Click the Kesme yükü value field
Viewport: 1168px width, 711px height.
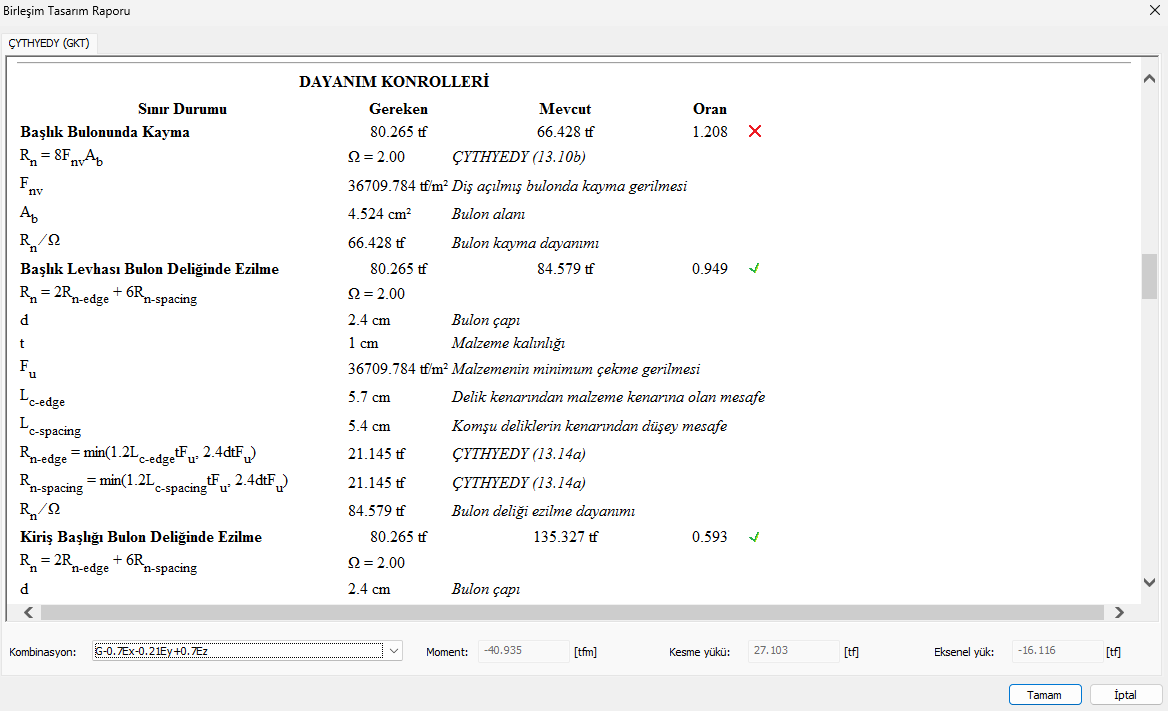[793, 651]
